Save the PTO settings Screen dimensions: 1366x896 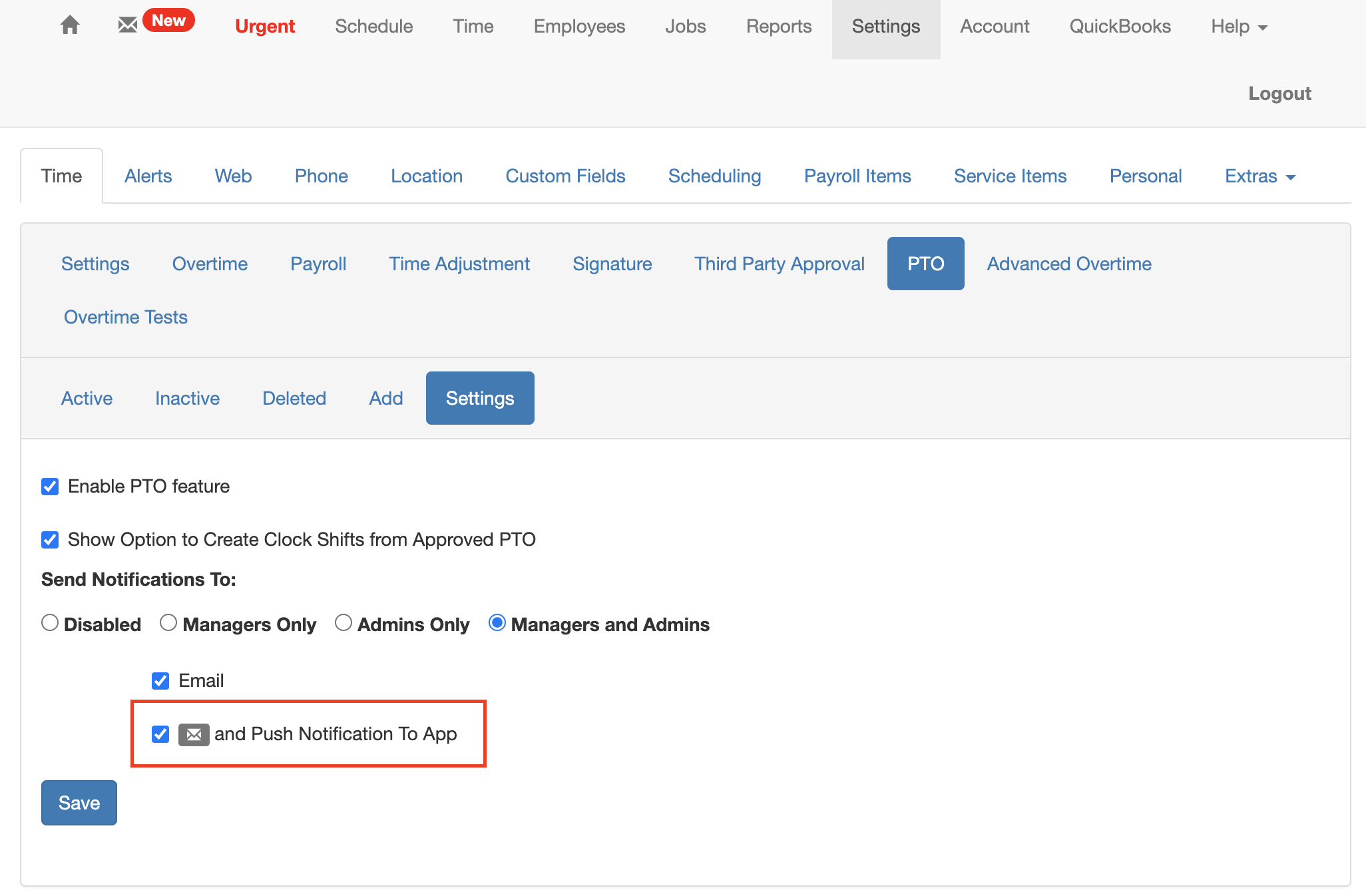tap(79, 803)
